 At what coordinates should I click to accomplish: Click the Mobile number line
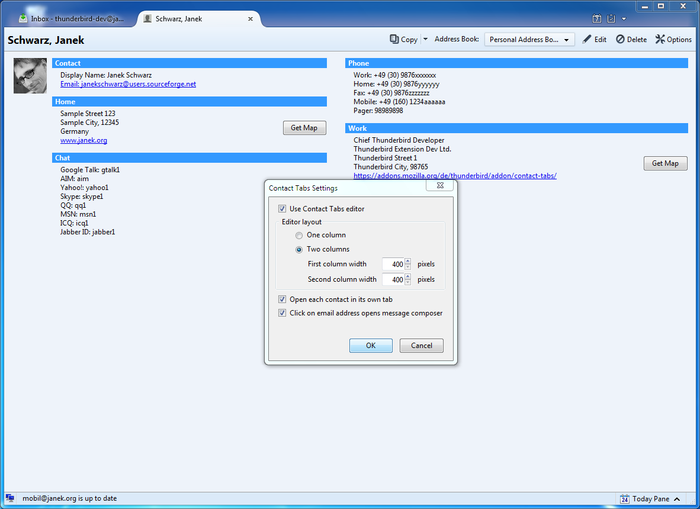point(400,102)
